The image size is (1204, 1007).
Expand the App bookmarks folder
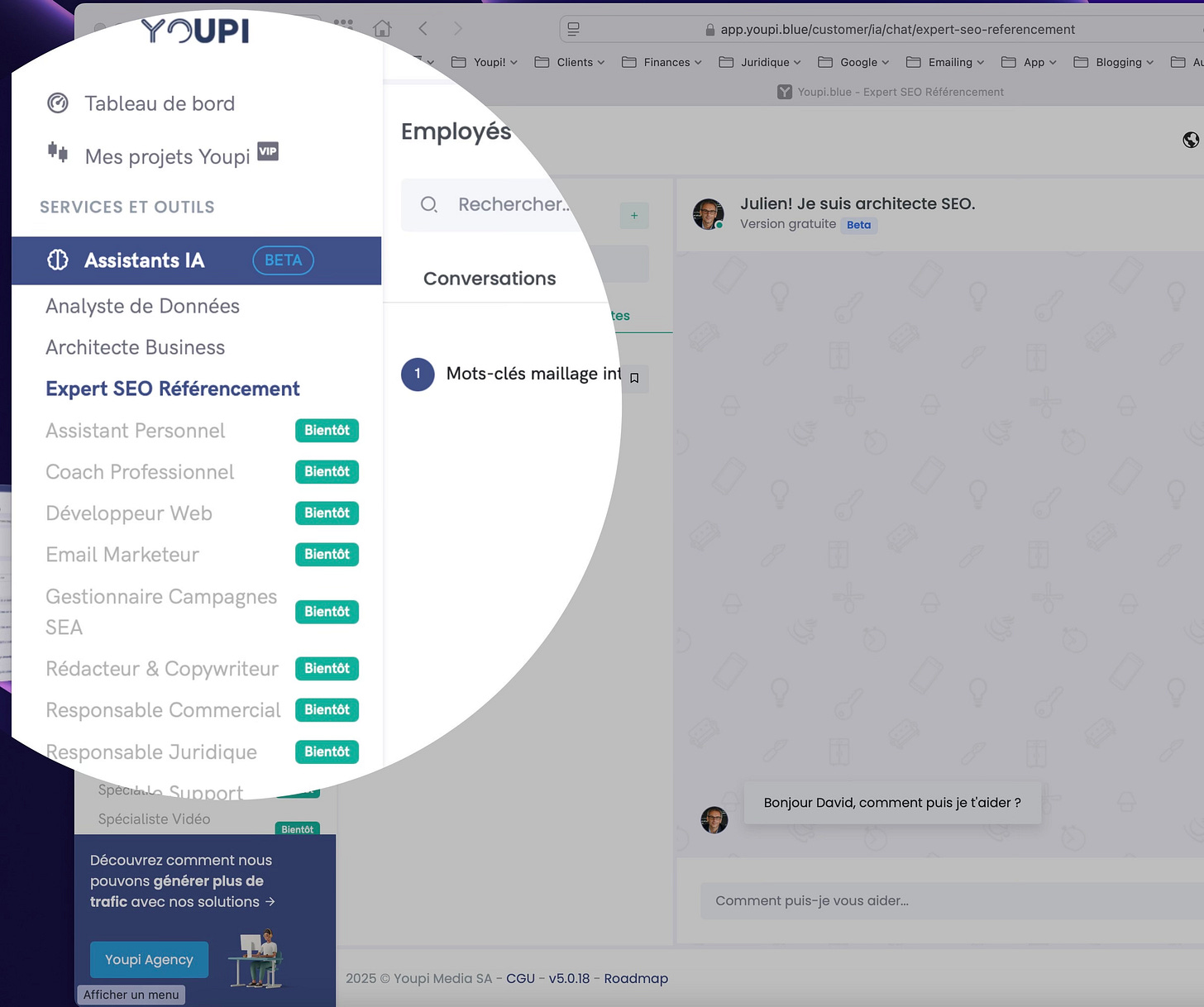[x=1029, y=62]
